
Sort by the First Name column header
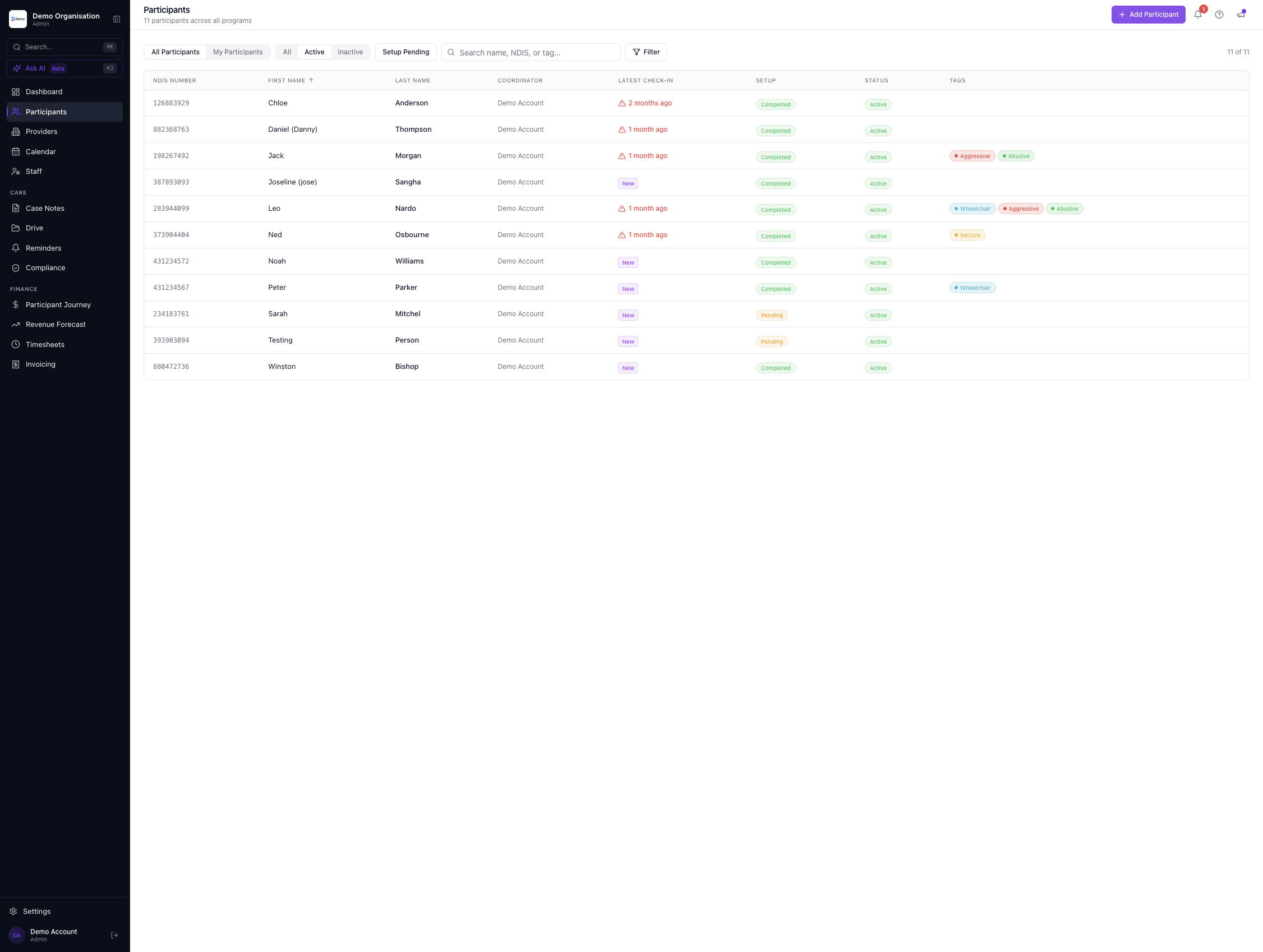291,81
